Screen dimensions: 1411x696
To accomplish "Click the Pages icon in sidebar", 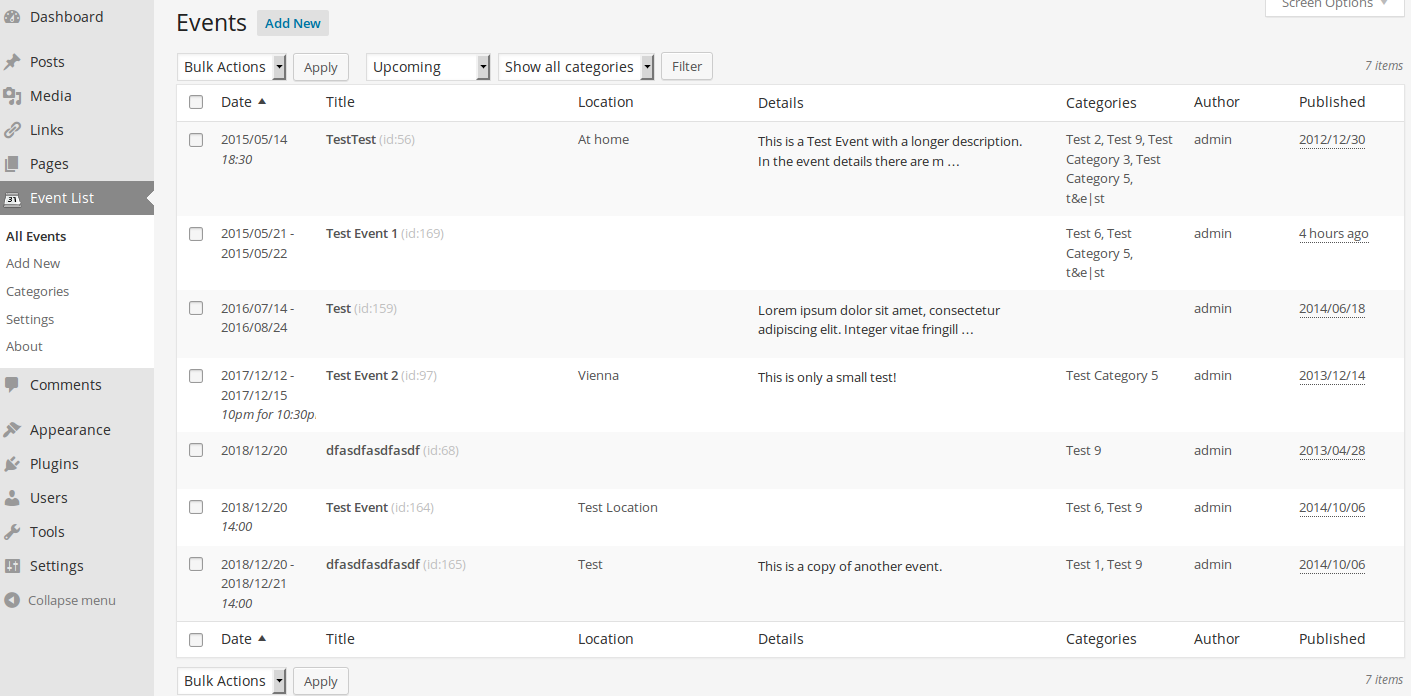I will click(12, 164).
